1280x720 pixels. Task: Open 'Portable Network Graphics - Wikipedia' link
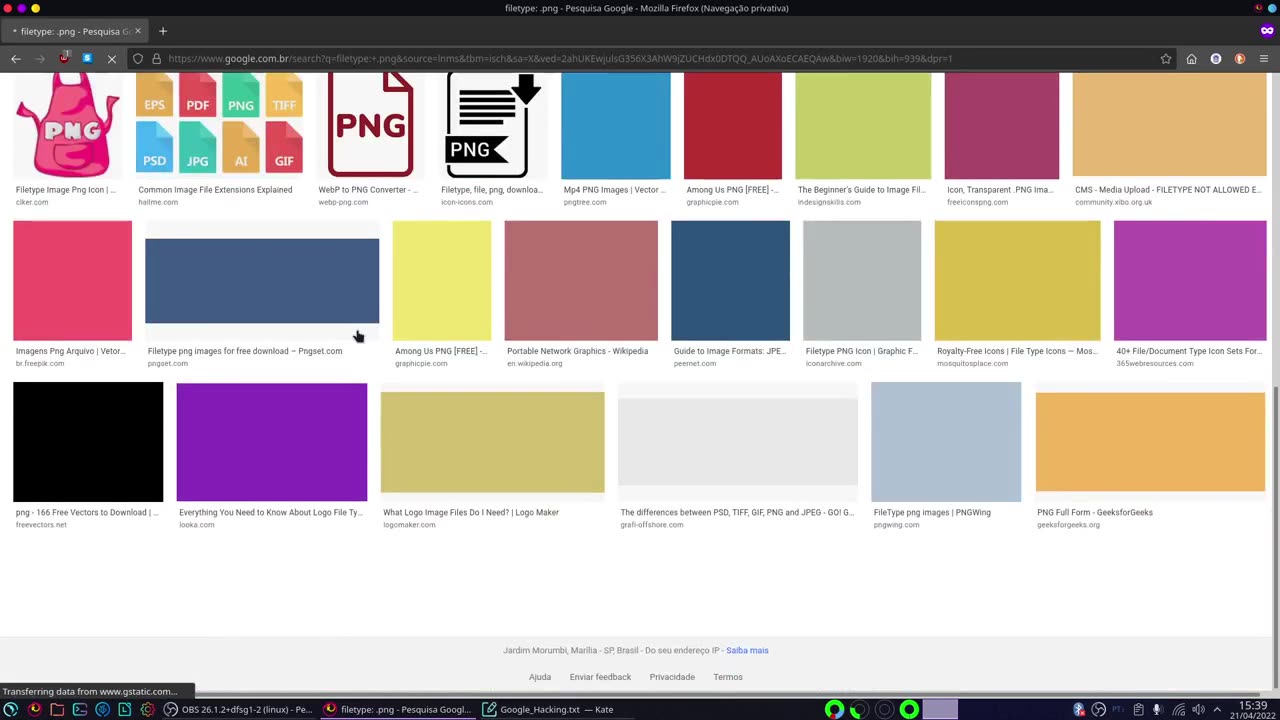coord(577,351)
